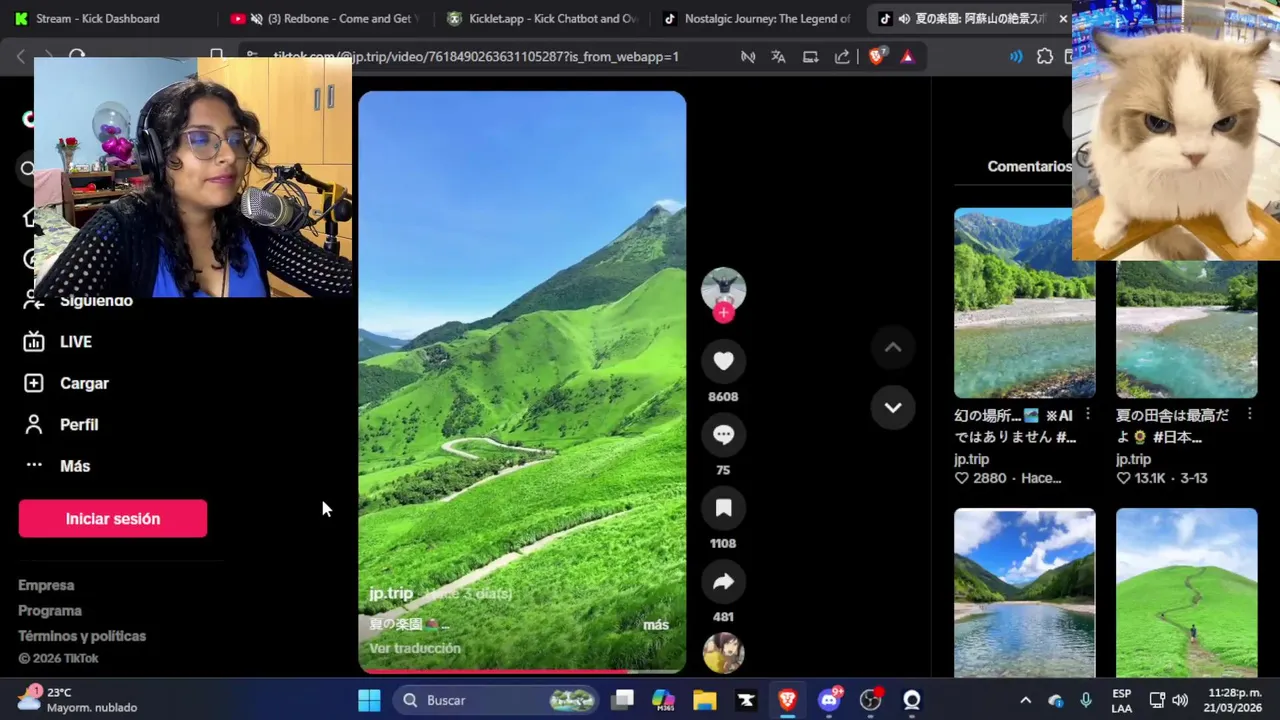Go to next video with down arrow
This screenshot has width=1280, height=720.
[x=893, y=408]
